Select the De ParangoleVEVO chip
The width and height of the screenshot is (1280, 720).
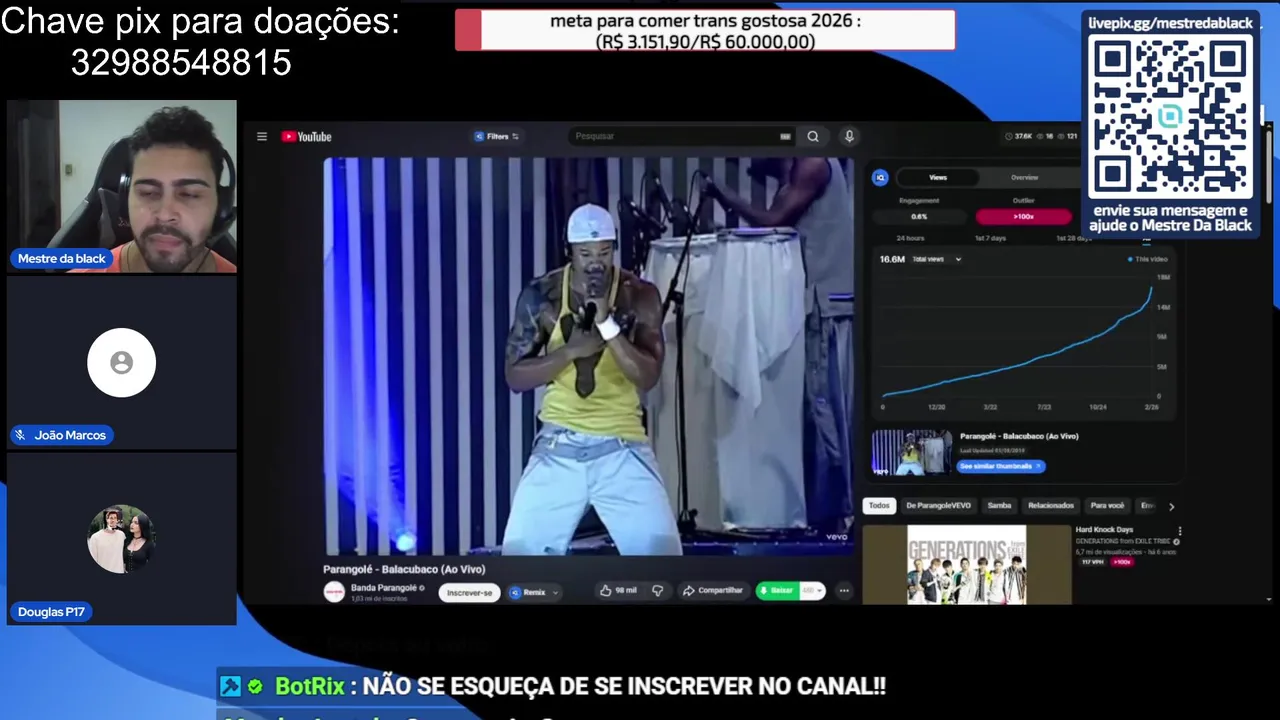(x=938, y=506)
